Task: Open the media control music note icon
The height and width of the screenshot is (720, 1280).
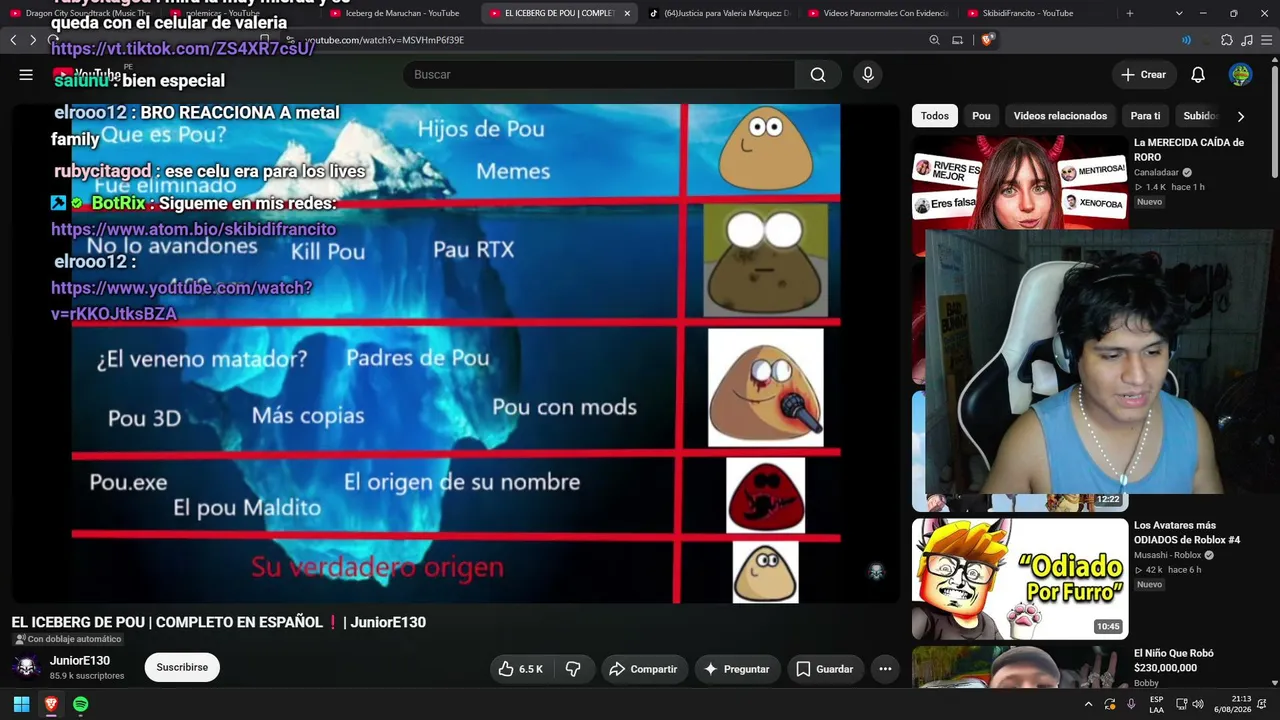Action: (1247, 40)
